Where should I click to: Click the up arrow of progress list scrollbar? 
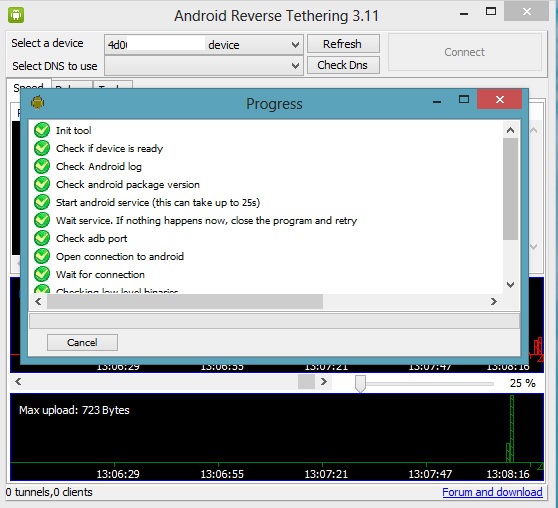[x=510, y=130]
